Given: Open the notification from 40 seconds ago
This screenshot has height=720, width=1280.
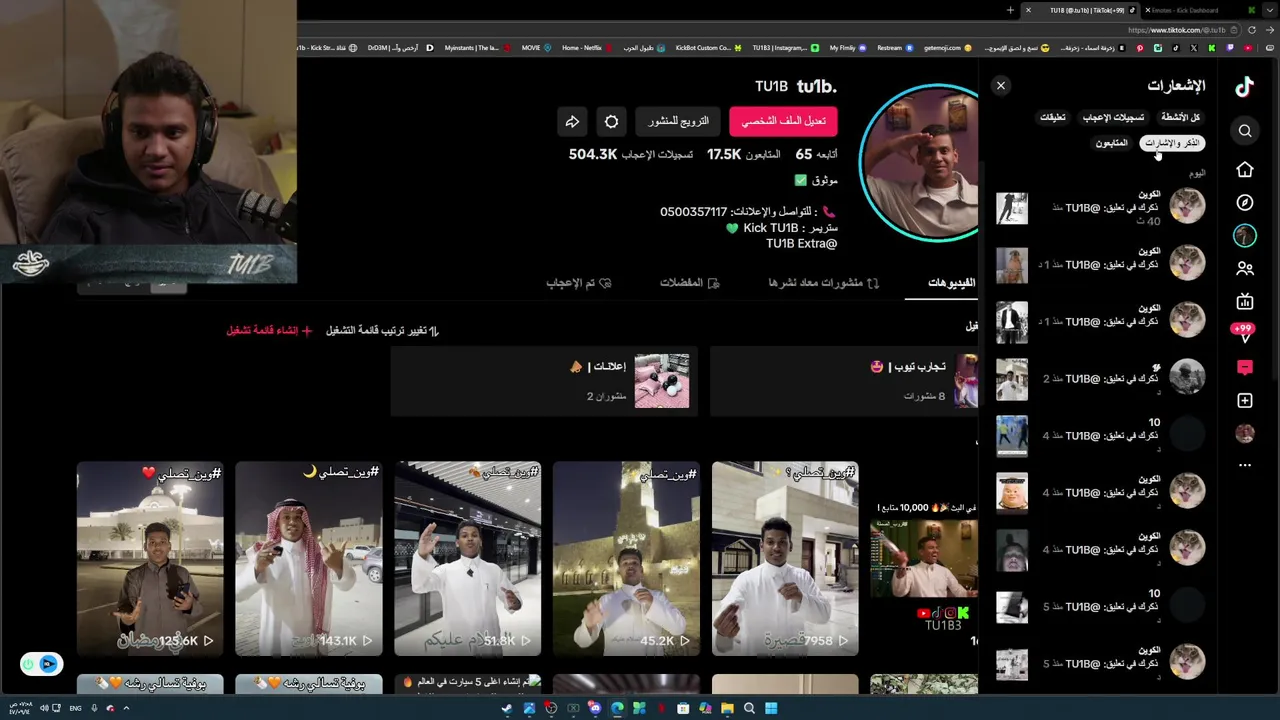Looking at the screenshot, I should 1100,208.
